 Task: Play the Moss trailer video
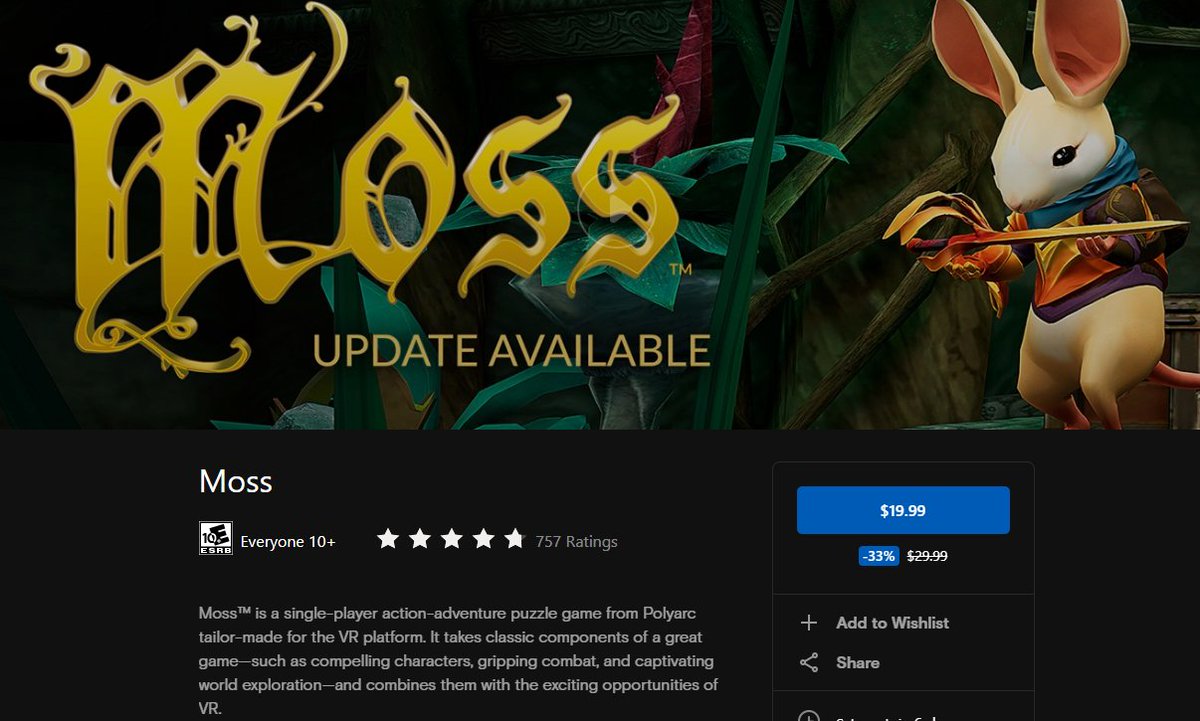point(609,209)
